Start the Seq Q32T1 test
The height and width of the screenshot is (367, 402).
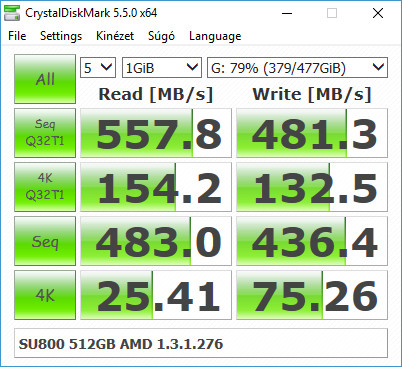[45, 133]
